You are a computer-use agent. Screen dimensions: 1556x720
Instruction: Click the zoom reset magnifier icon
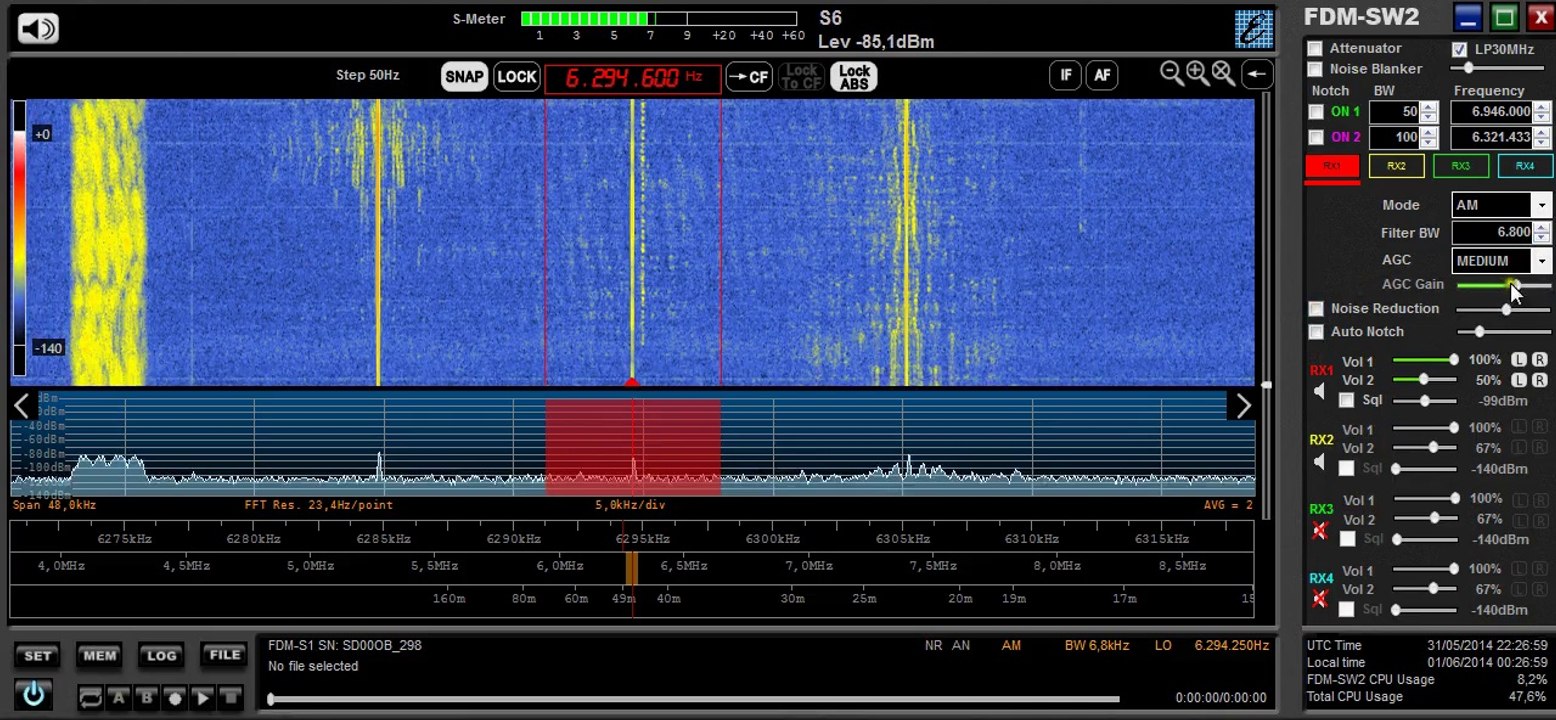tap(1222, 73)
